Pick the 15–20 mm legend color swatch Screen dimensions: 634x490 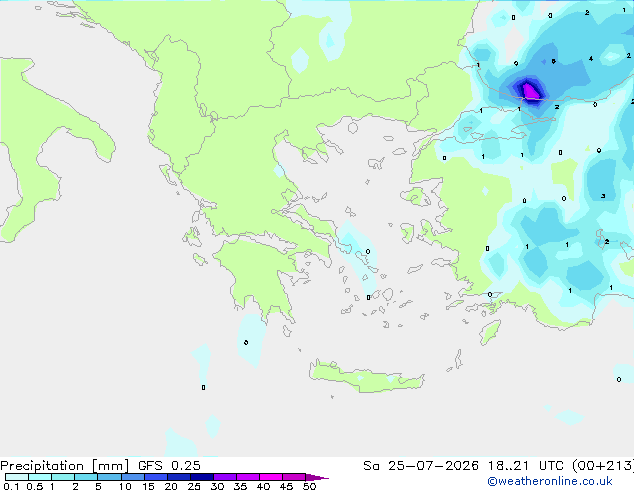[x=156, y=477]
